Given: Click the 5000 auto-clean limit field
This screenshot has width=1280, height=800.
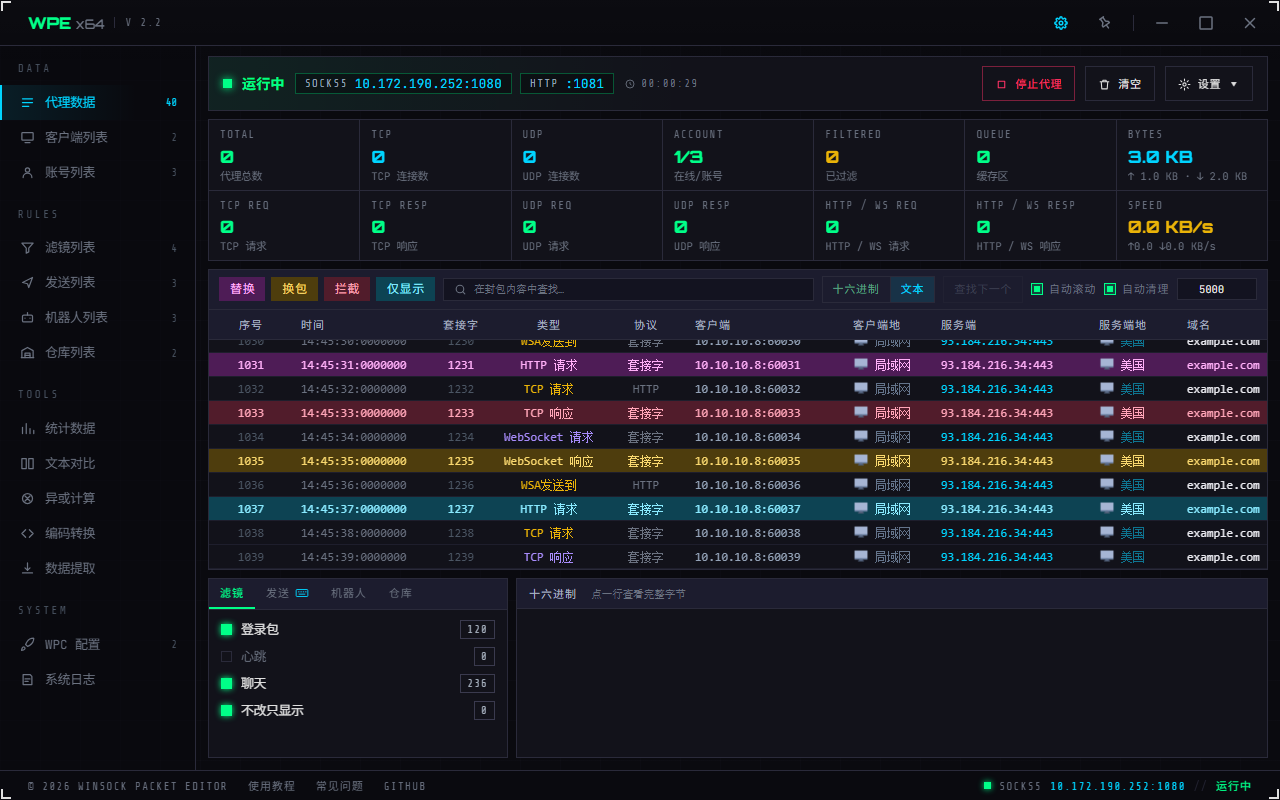Looking at the screenshot, I should pyautogui.click(x=1216, y=289).
